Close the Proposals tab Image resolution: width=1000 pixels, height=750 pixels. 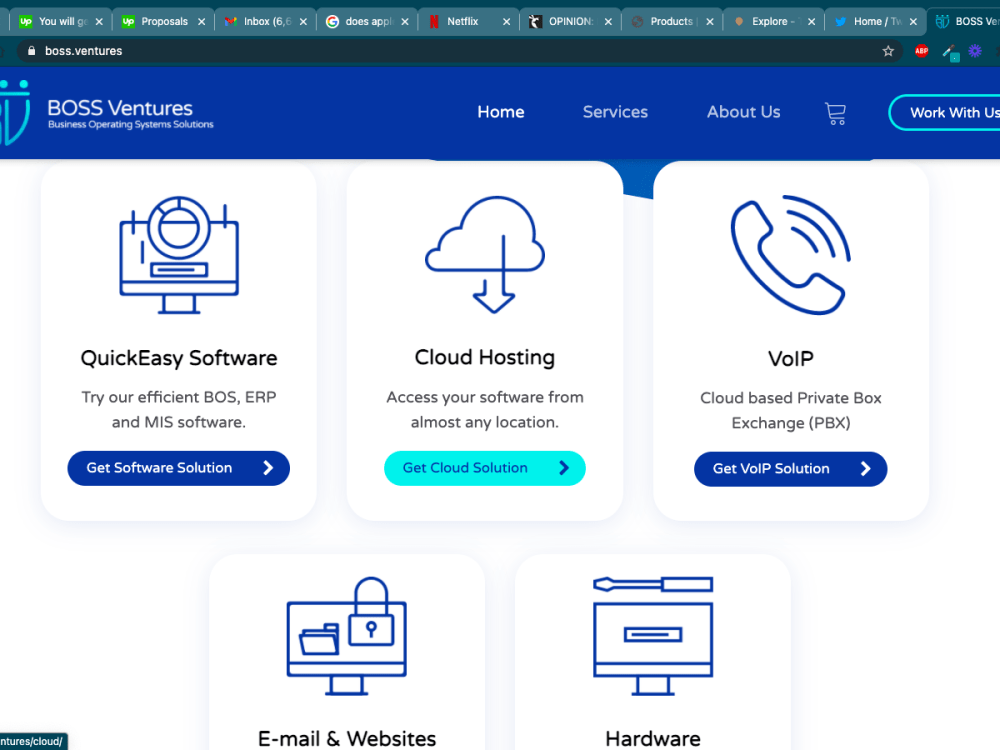click(202, 22)
